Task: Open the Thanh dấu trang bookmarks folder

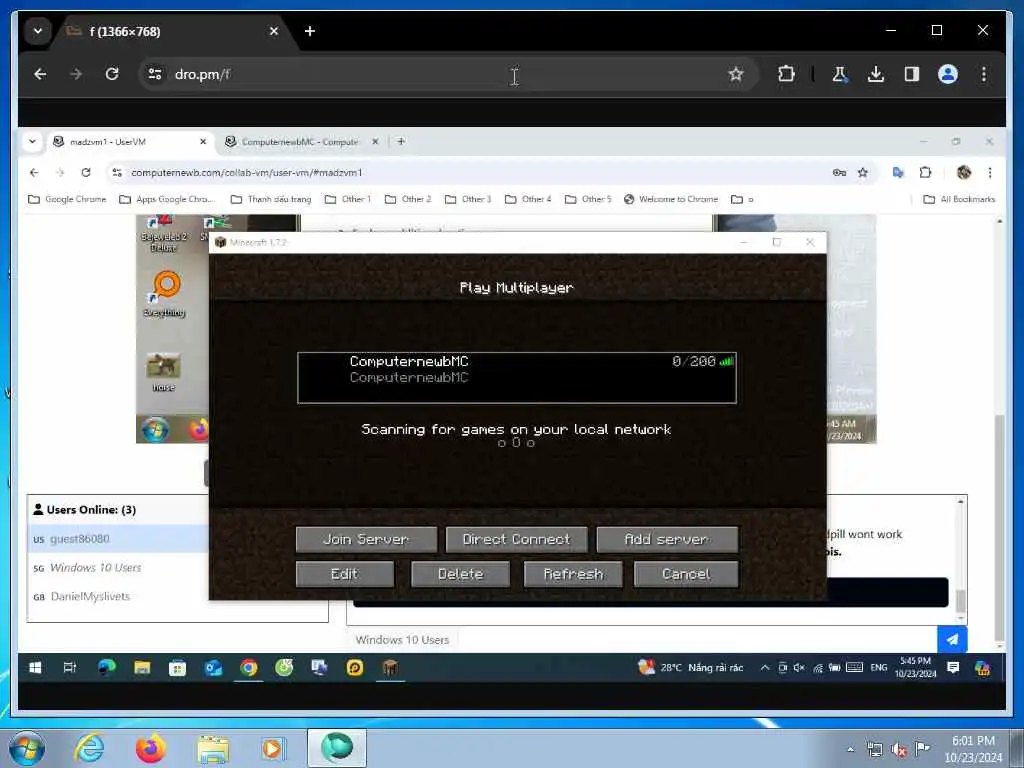Action: coord(271,199)
